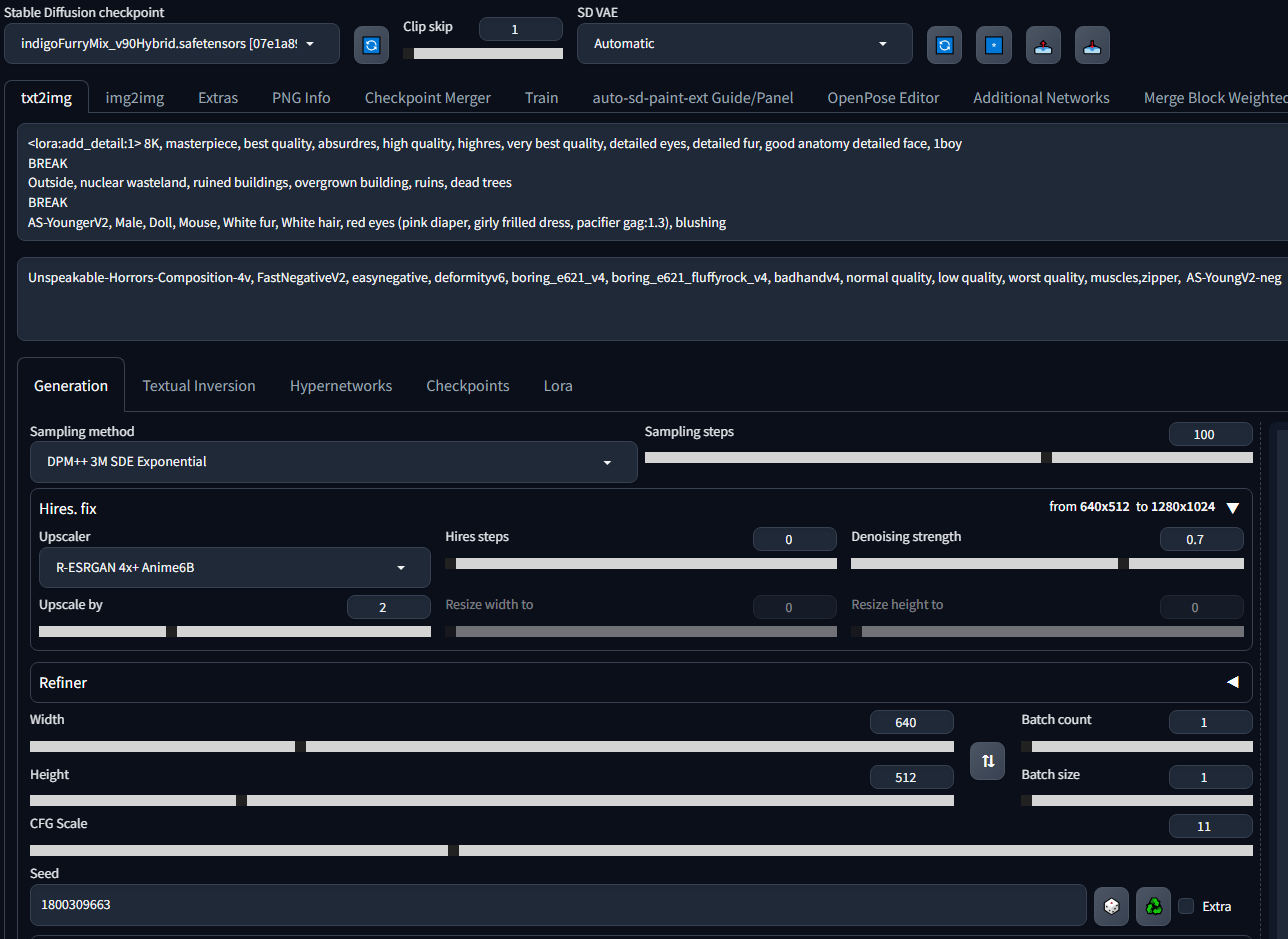The width and height of the screenshot is (1288, 939).
Task: Collapse the Hires. fix section
Action: 1232,508
